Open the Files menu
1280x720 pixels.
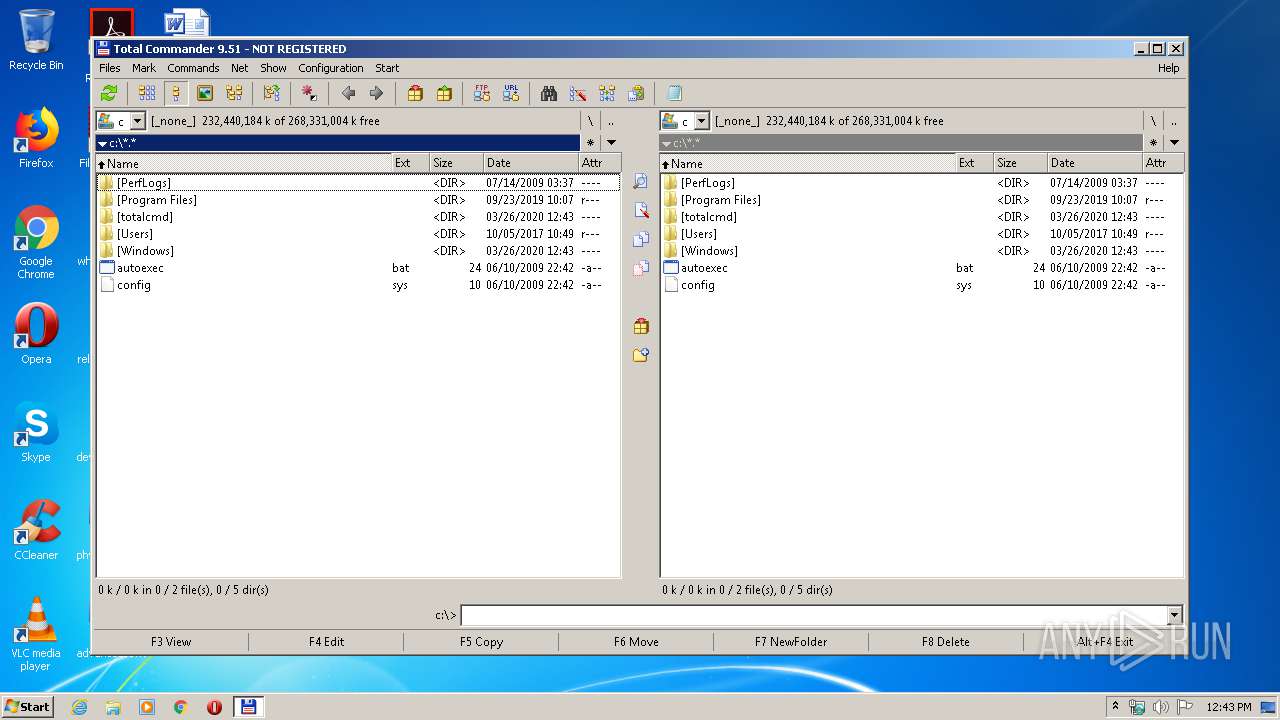110,68
